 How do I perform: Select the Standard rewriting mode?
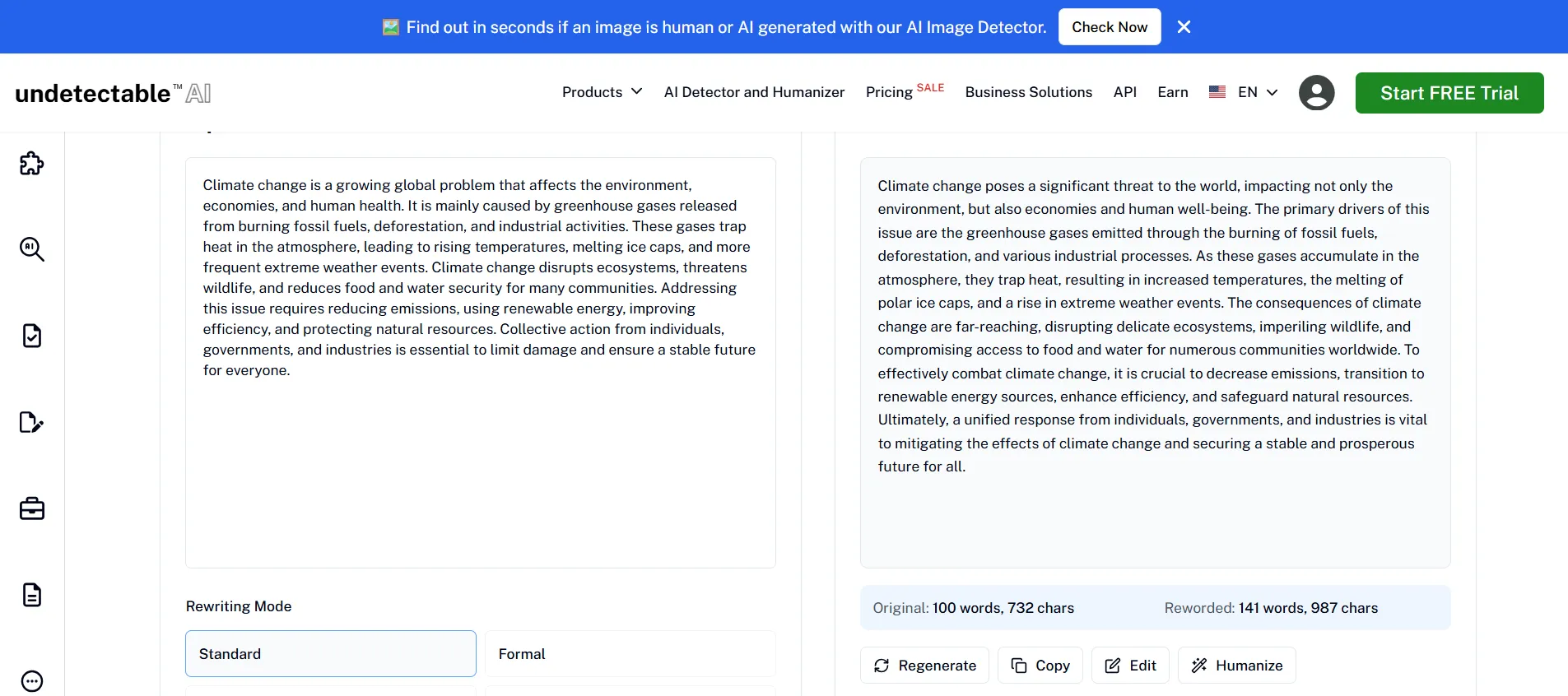click(329, 654)
